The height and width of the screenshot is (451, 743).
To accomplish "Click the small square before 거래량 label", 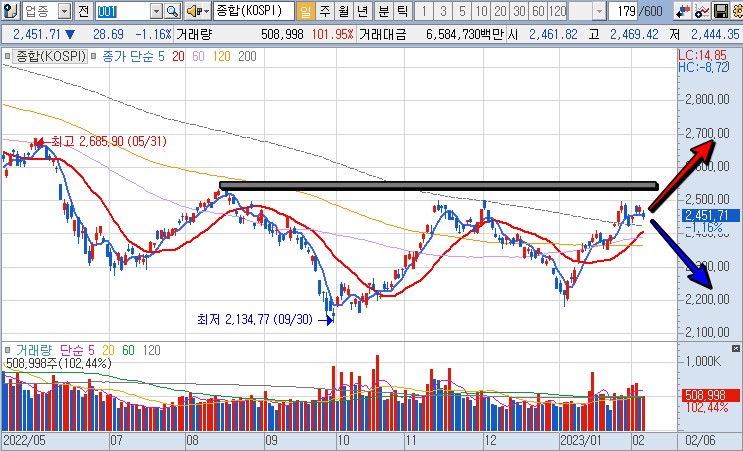I will coord(7,351).
